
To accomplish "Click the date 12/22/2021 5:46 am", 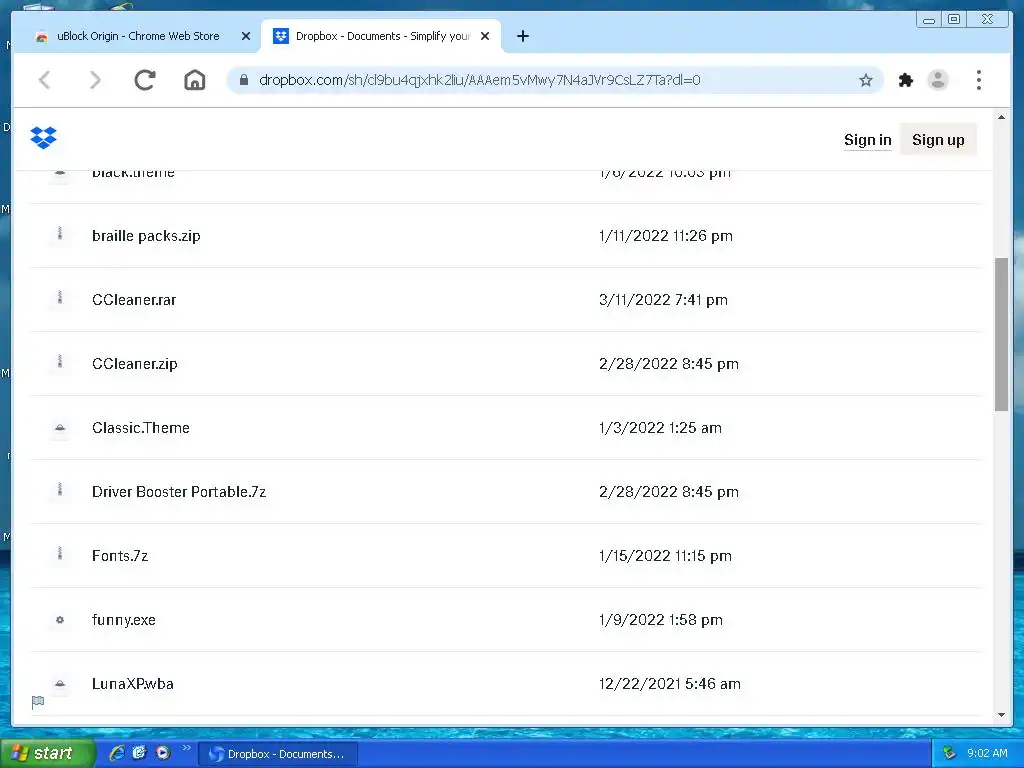I will tap(669, 684).
